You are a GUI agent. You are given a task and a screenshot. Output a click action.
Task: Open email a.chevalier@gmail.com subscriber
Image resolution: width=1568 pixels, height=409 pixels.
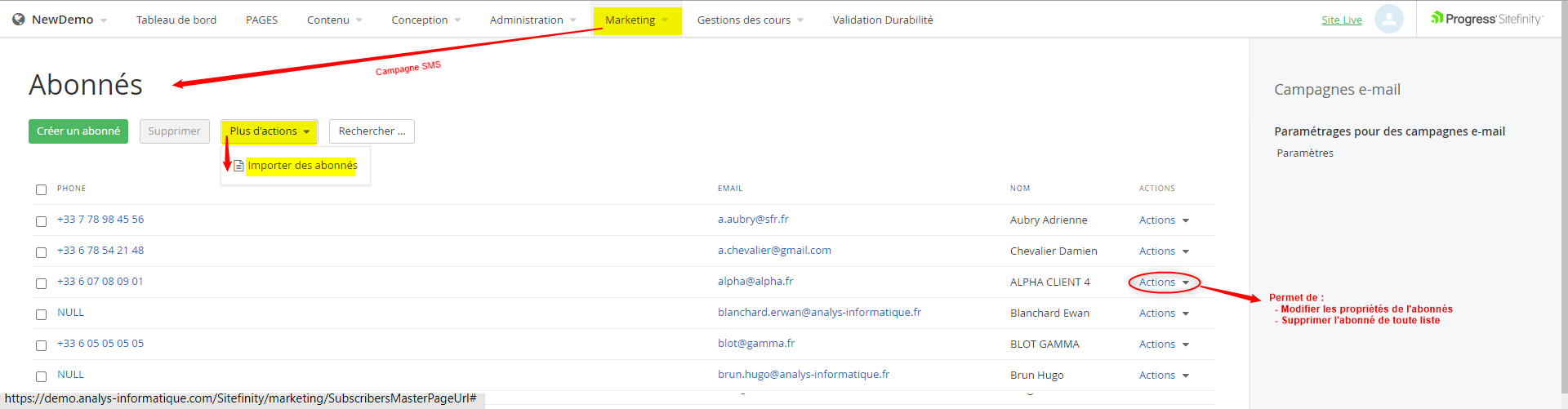[x=773, y=251]
